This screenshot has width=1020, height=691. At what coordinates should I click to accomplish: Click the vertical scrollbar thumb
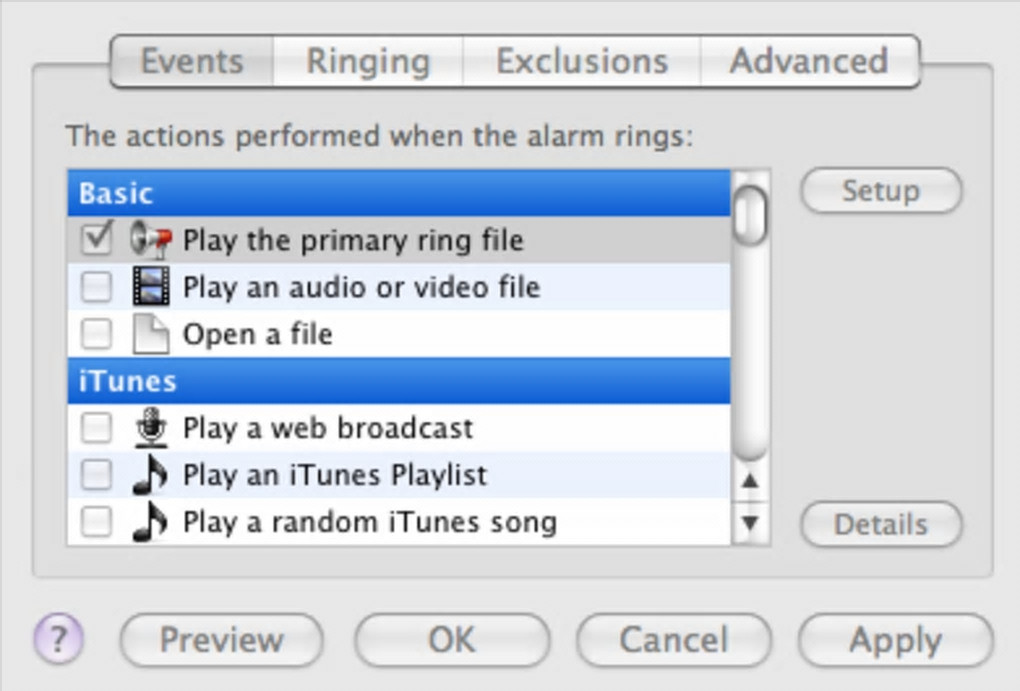point(750,214)
